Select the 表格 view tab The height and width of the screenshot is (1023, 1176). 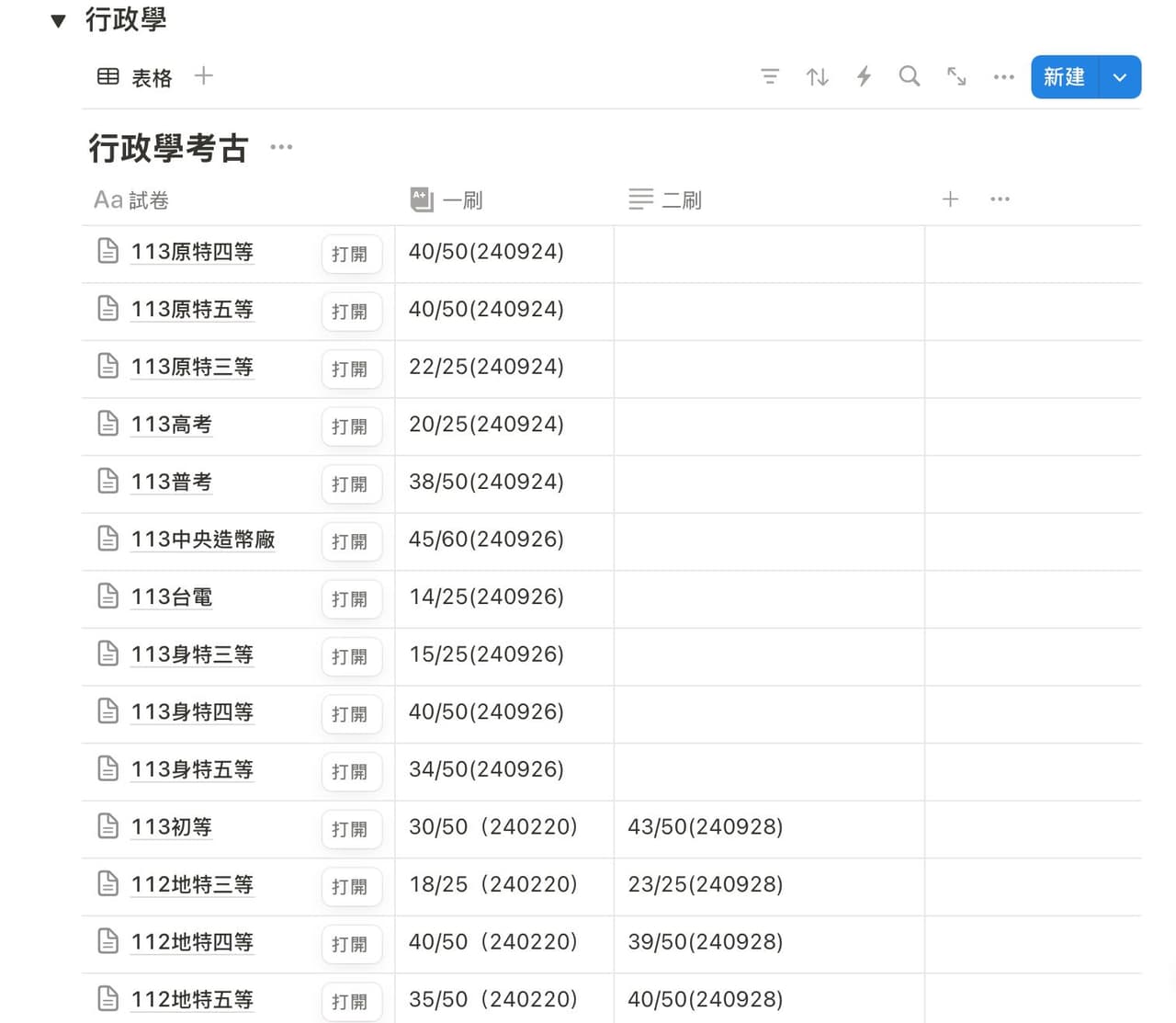point(135,77)
